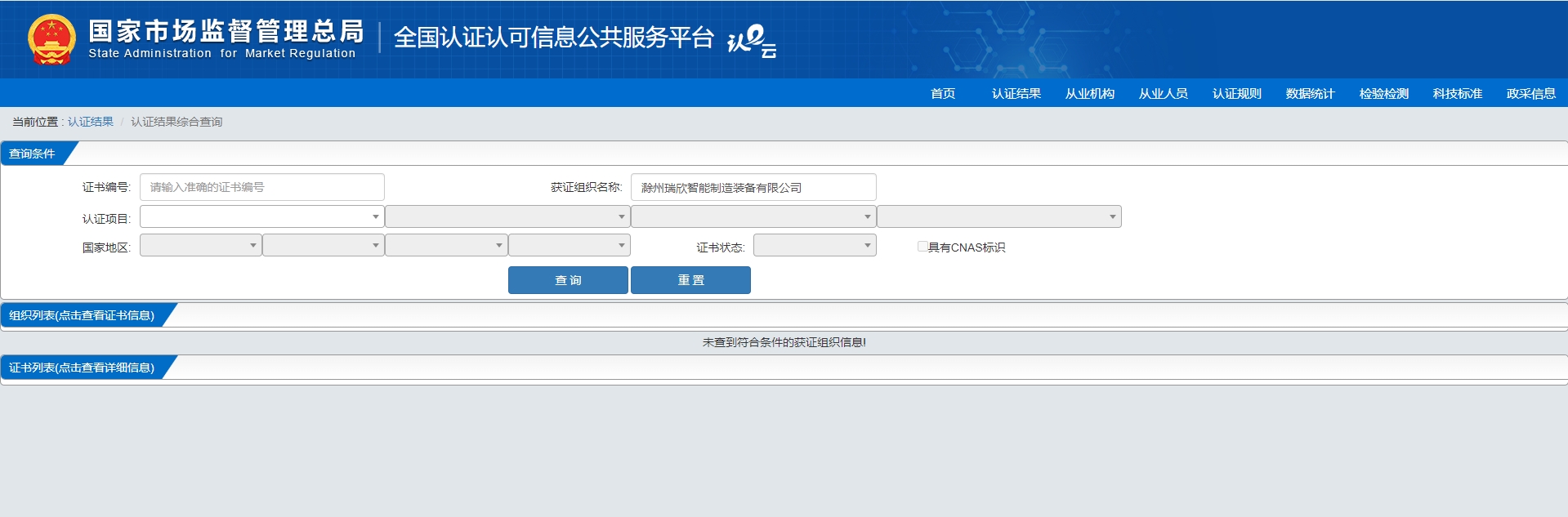Follow the 认证结果 breadcrumb link
This screenshot has height=517, width=1568.
pos(91,122)
